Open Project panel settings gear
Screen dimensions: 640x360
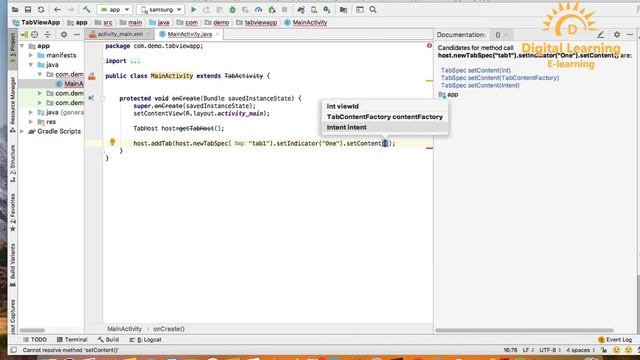[x=64, y=35]
